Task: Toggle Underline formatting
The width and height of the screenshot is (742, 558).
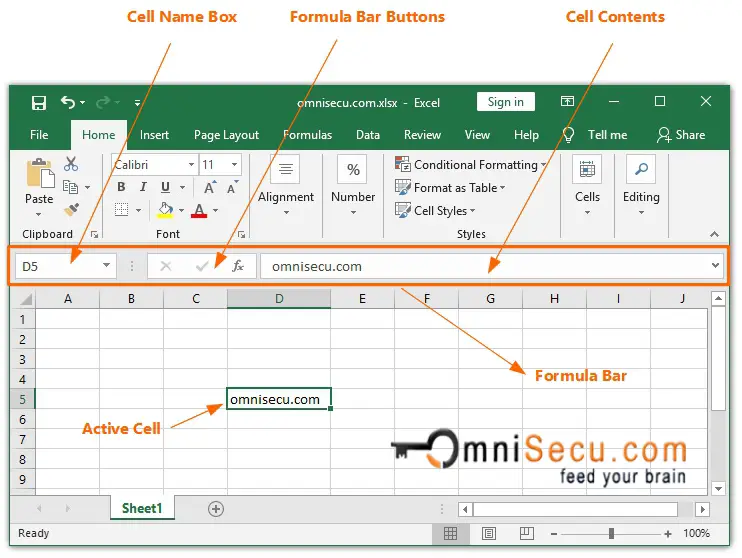Action: point(165,187)
